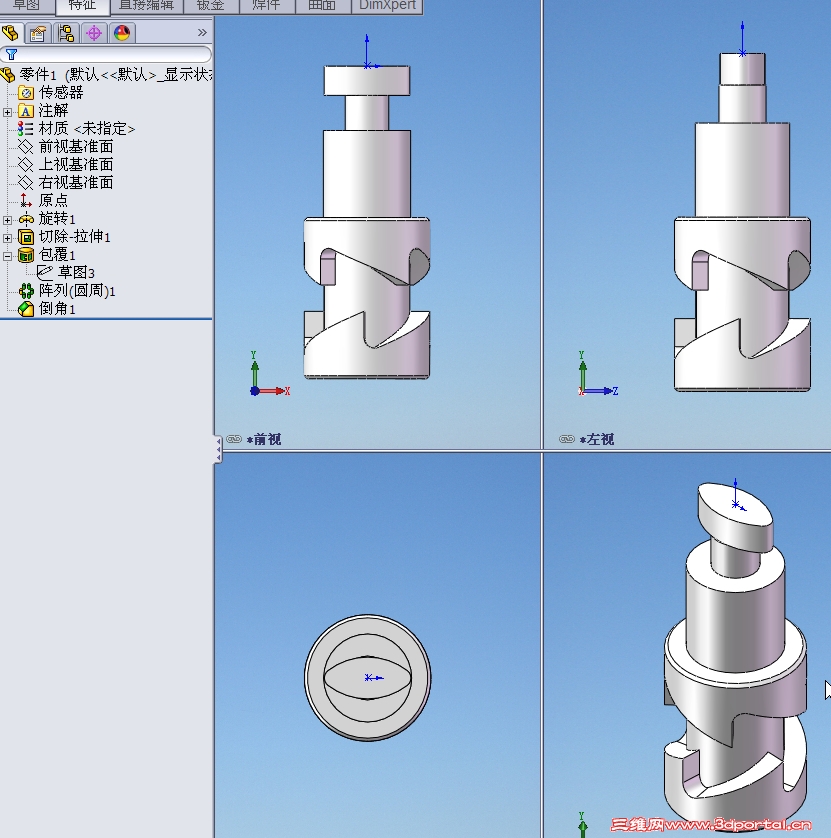
Task: Select 上视基准面 in the tree
Action: pos(76,165)
